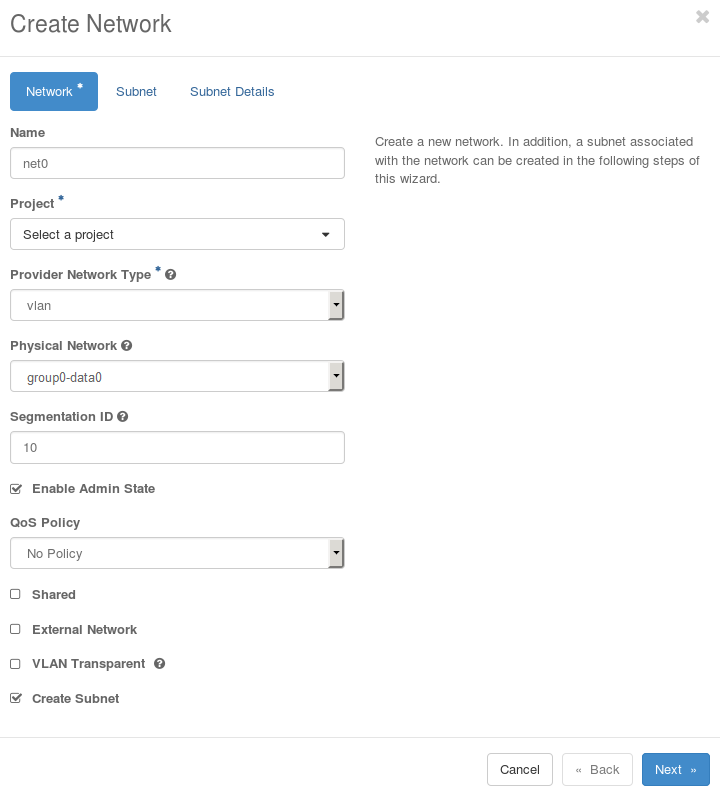Focus the Segmentation ID input field
Viewport: 720px width, 792px height.
(x=177, y=447)
